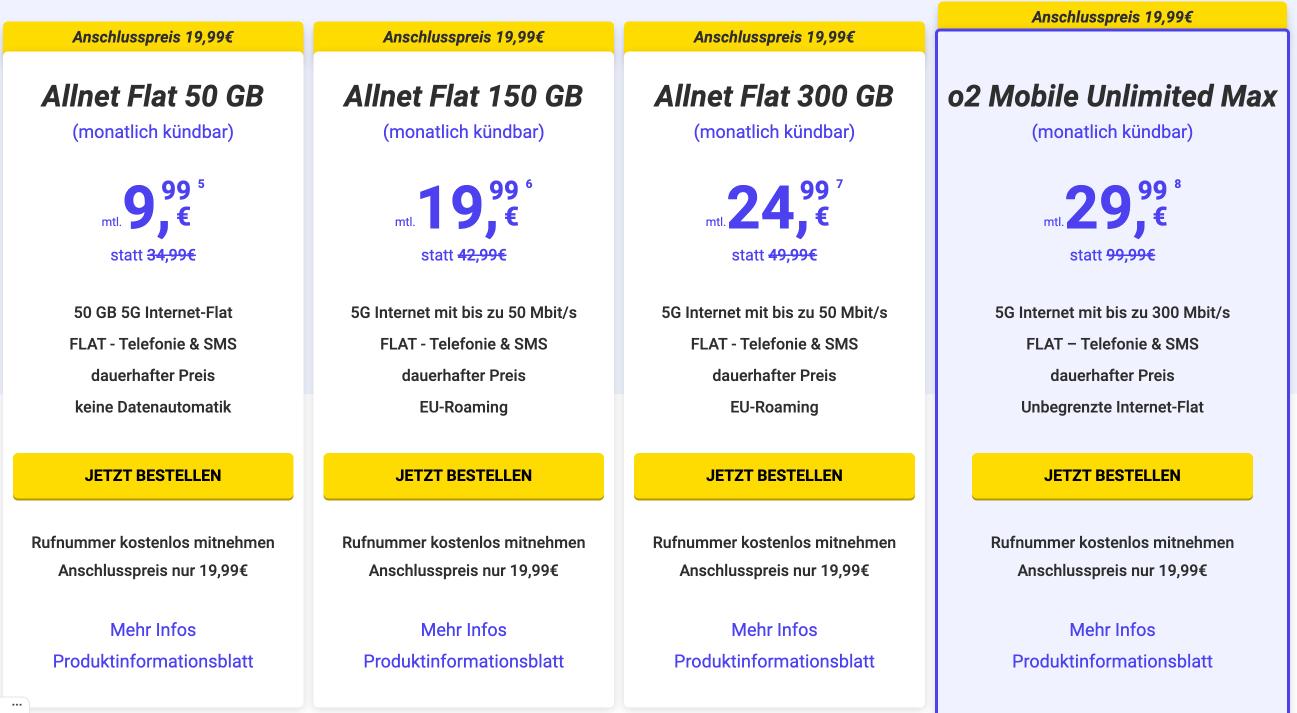Select the o2 Mobile Unlimited Max title
Image resolution: width=1297 pixels, height=713 pixels.
[x=1112, y=96]
